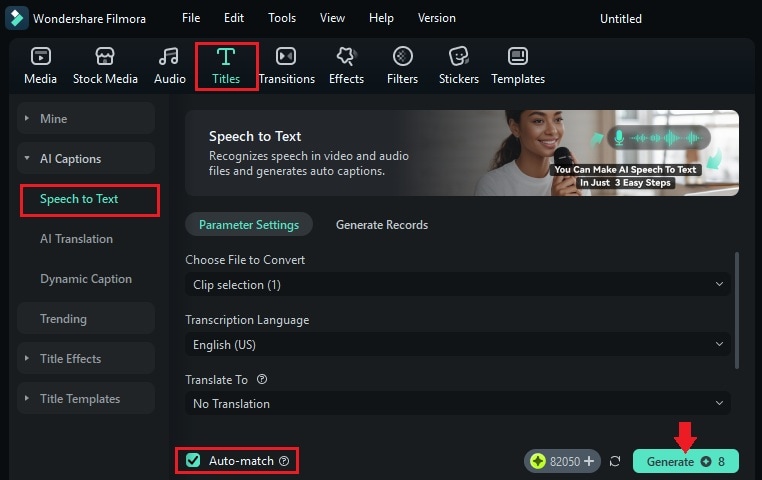Open the Media panel icon
This screenshot has width=762, height=480.
coord(40,56)
